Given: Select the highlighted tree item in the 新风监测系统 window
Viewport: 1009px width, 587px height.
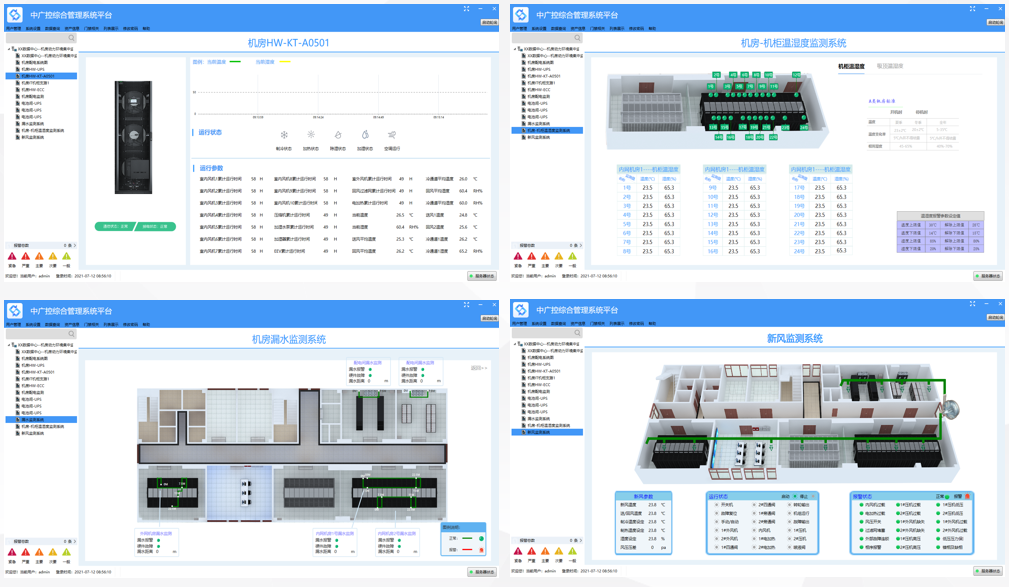Looking at the screenshot, I should pos(547,432).
